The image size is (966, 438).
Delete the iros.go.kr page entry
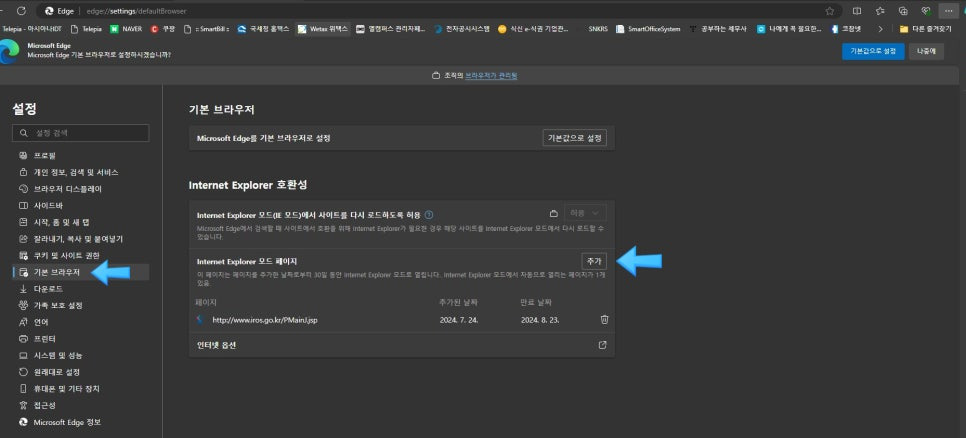tap(604, 320)
